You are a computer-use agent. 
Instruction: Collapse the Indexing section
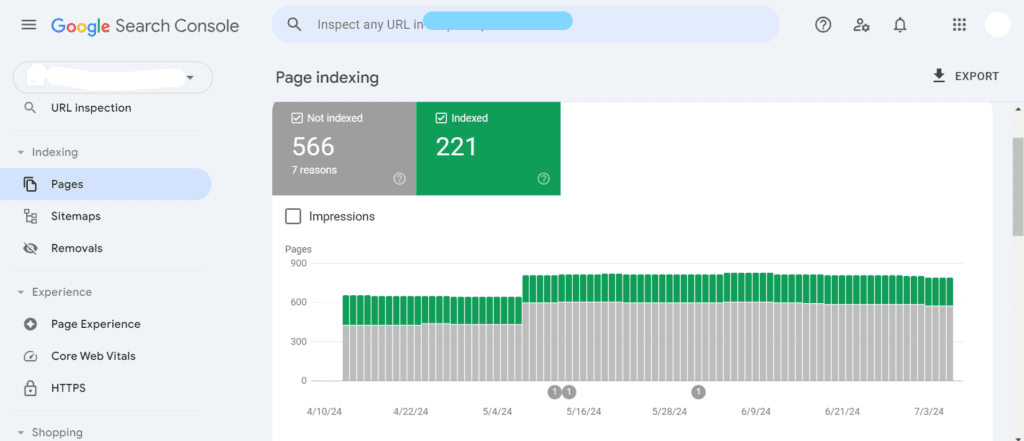click(x=21, y=153)
